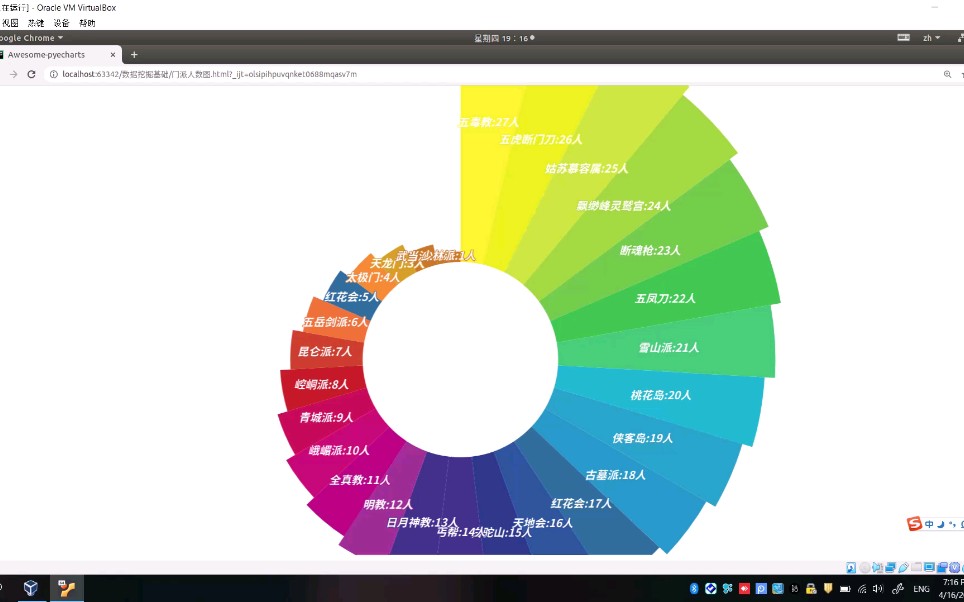
Task: Click the battery tray icon
Action: [845, 589]
